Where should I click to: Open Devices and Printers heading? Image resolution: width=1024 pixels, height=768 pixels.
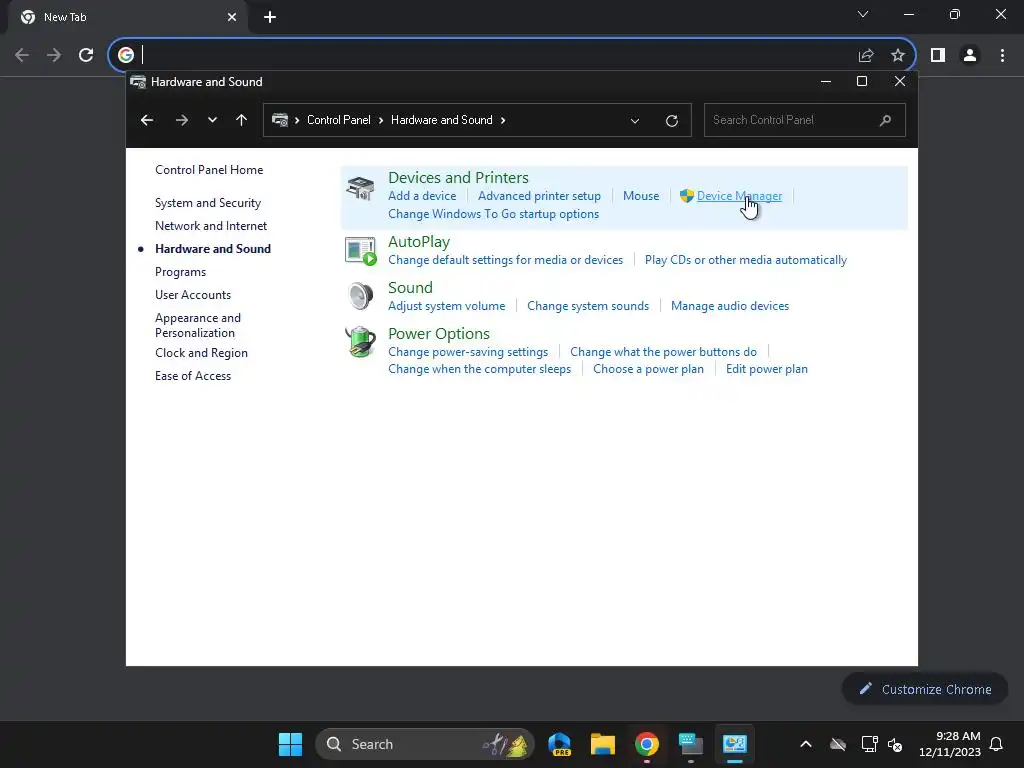pyautogui.click(x=458, y=178)
